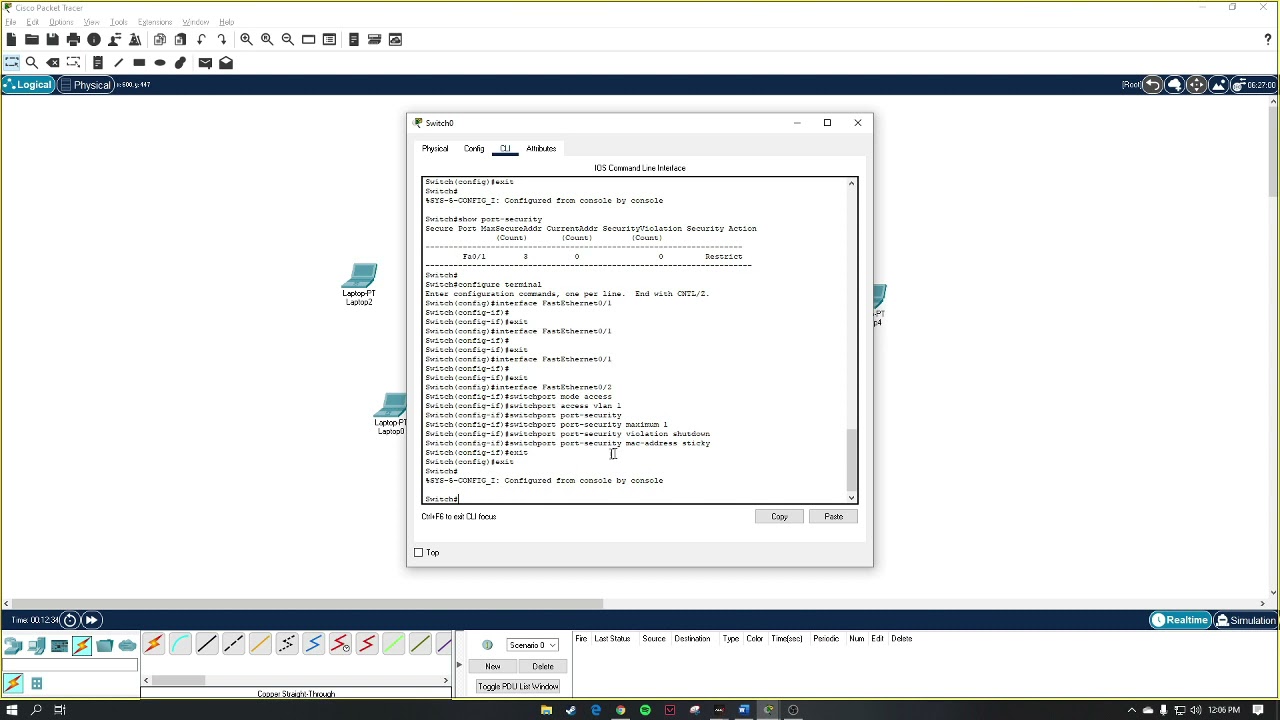Pick the Draw Rectangle tool
This screenshot has width=1280, height=720.
pyautogui.click(x=139, y=63)
